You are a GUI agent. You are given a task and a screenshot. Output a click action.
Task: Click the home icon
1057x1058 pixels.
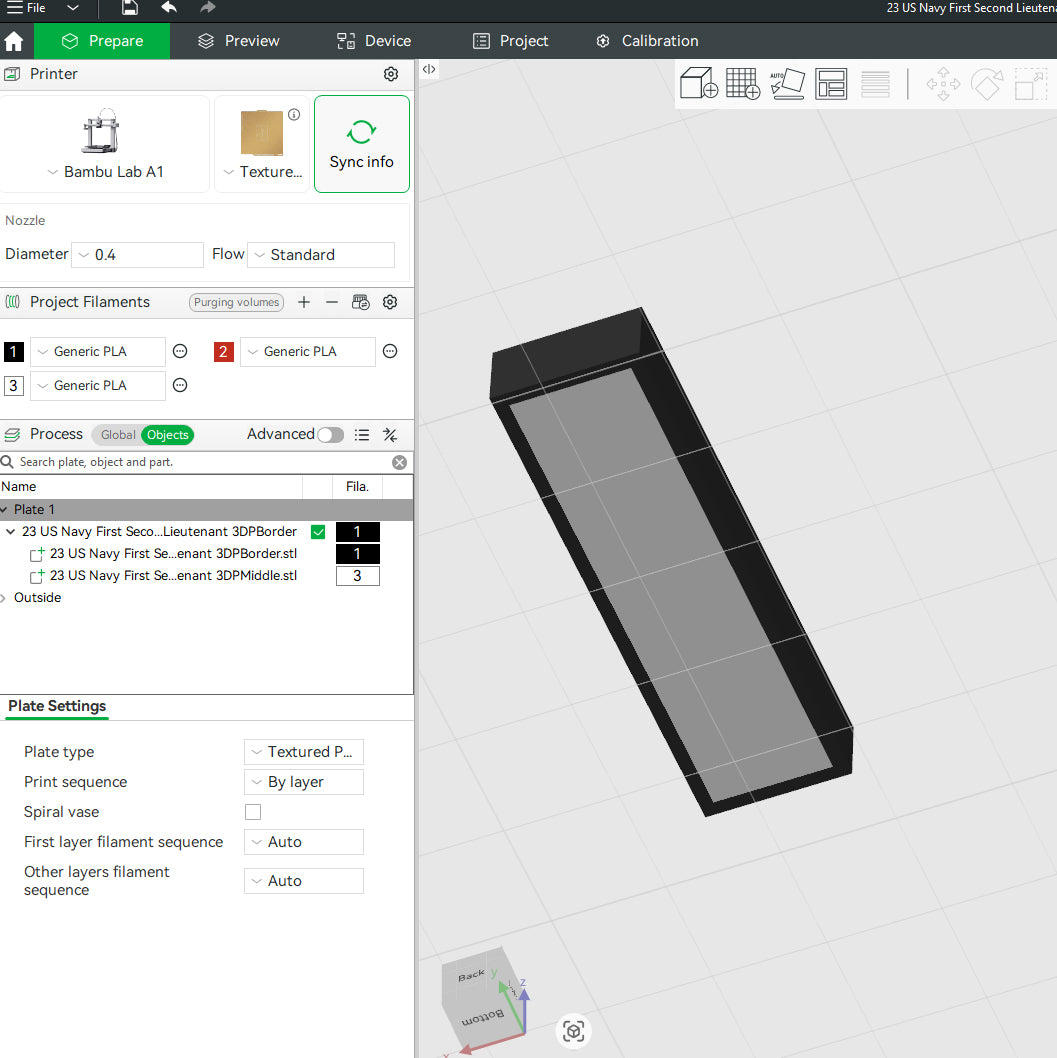[14, 41]
